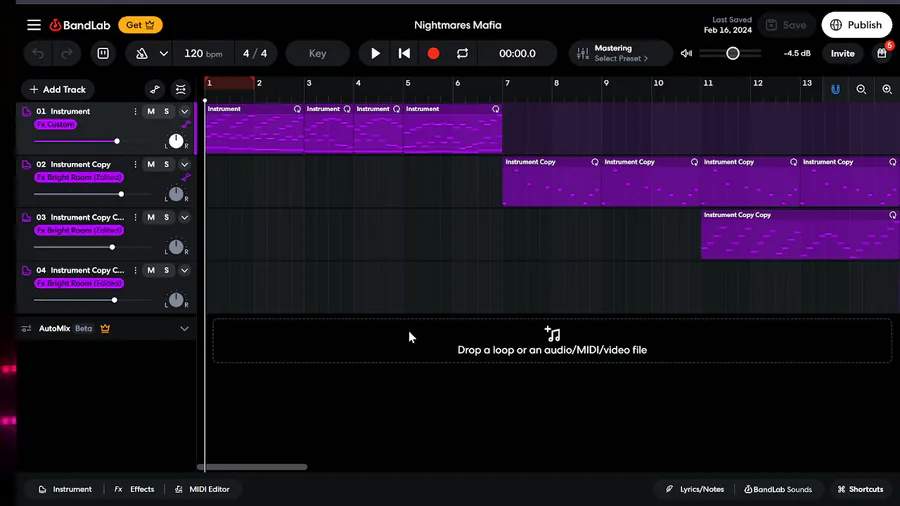Click the Get membership button
Image resolution: width=900 pixels, height=506 pixels.
[140, 25]
